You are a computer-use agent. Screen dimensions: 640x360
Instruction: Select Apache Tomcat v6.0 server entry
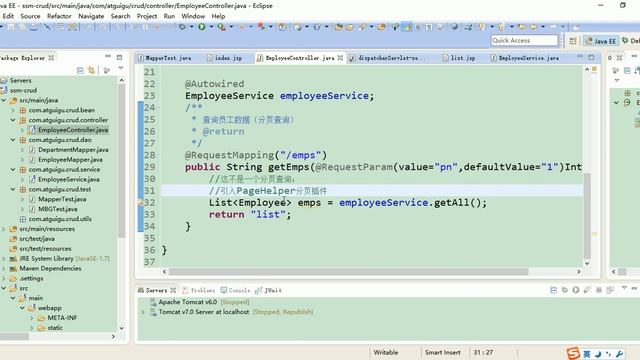coord(200,302)
